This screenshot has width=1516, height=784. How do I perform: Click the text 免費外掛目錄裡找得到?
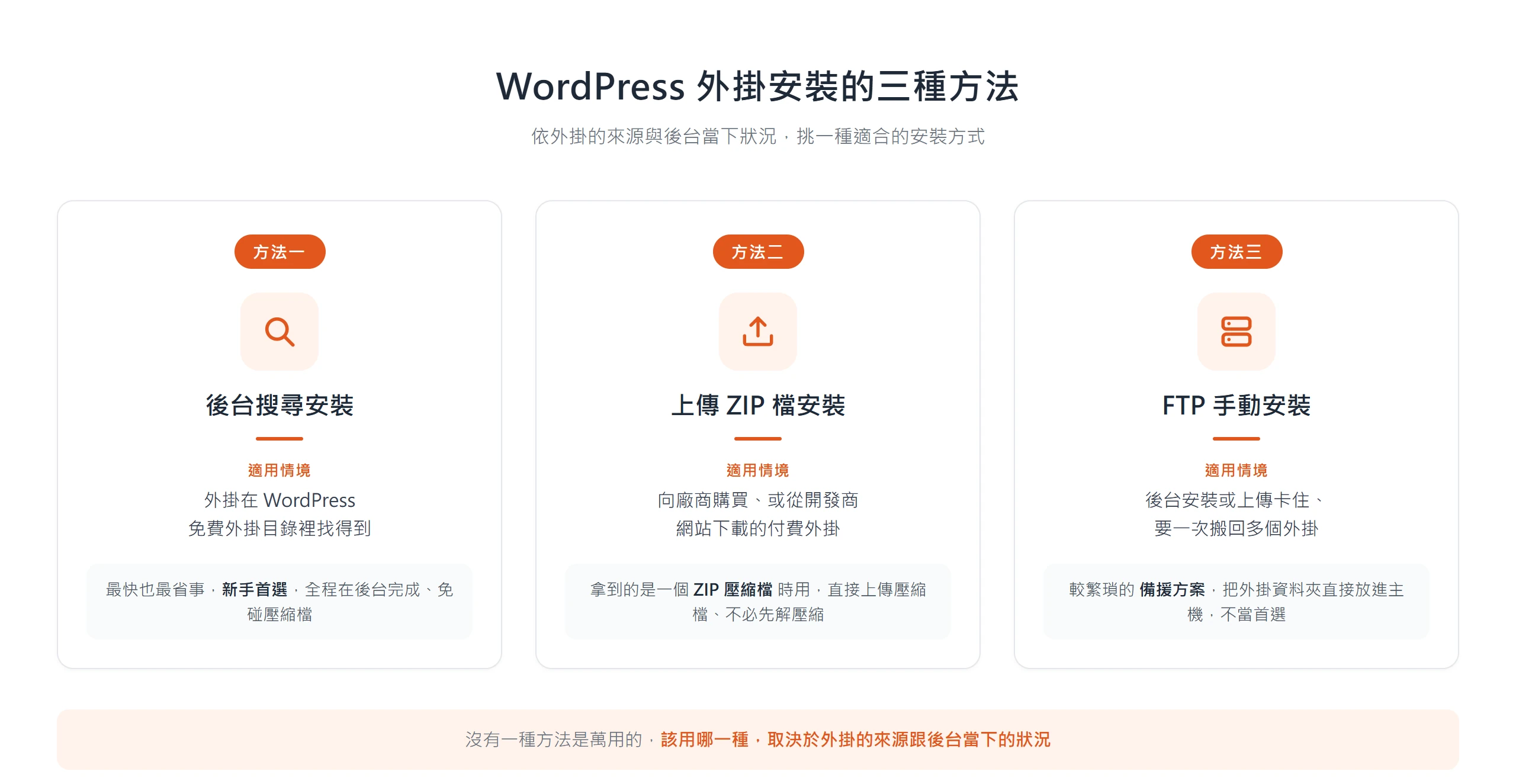point(280,528)
